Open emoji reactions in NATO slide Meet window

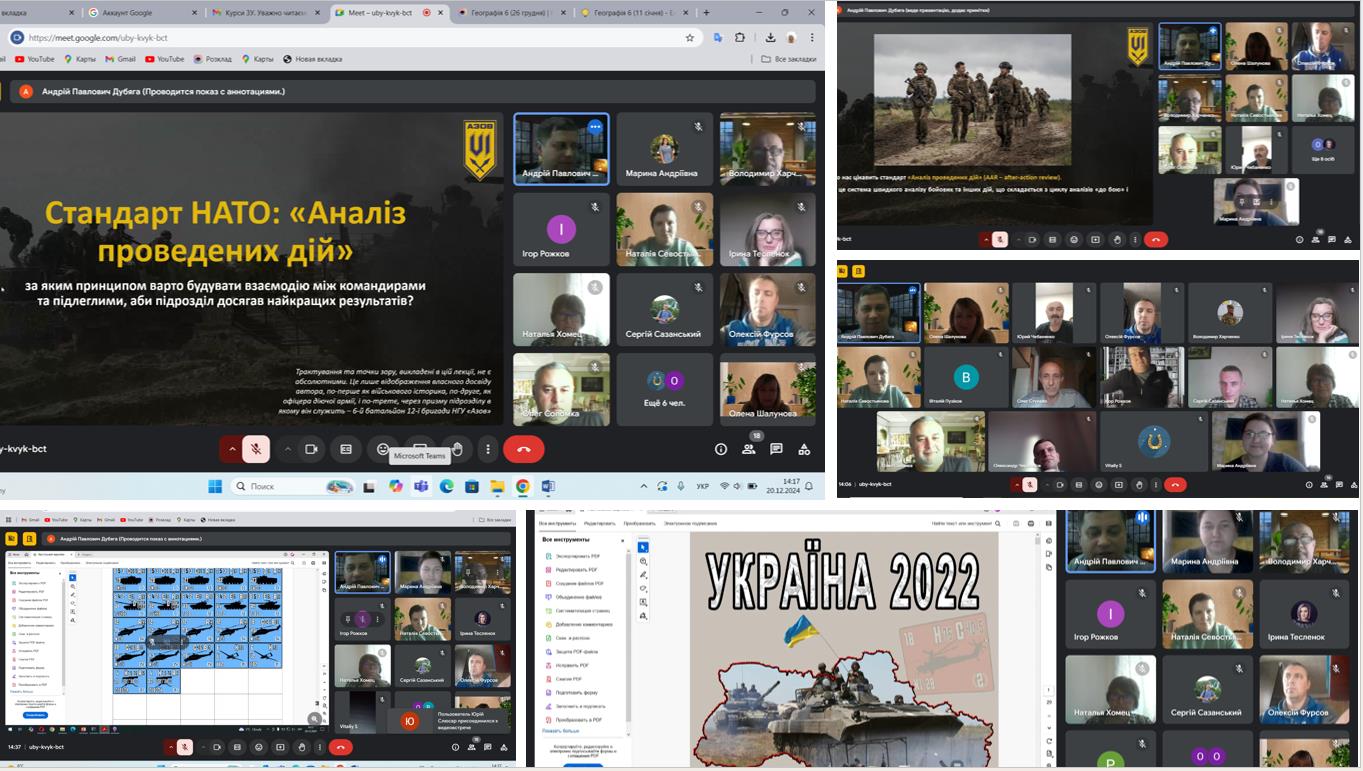coord(383,449)
